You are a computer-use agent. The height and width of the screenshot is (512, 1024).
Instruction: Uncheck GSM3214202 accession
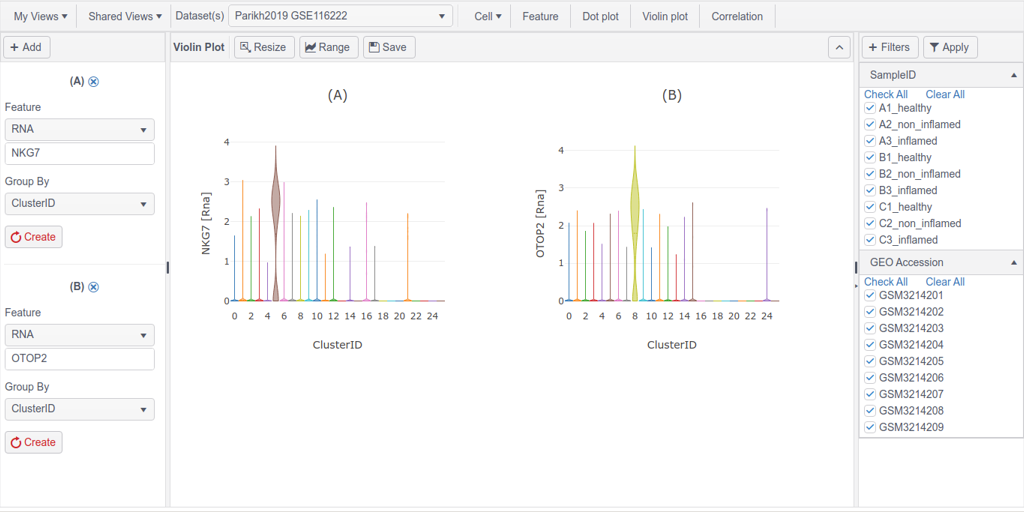[x=870, y=312]
